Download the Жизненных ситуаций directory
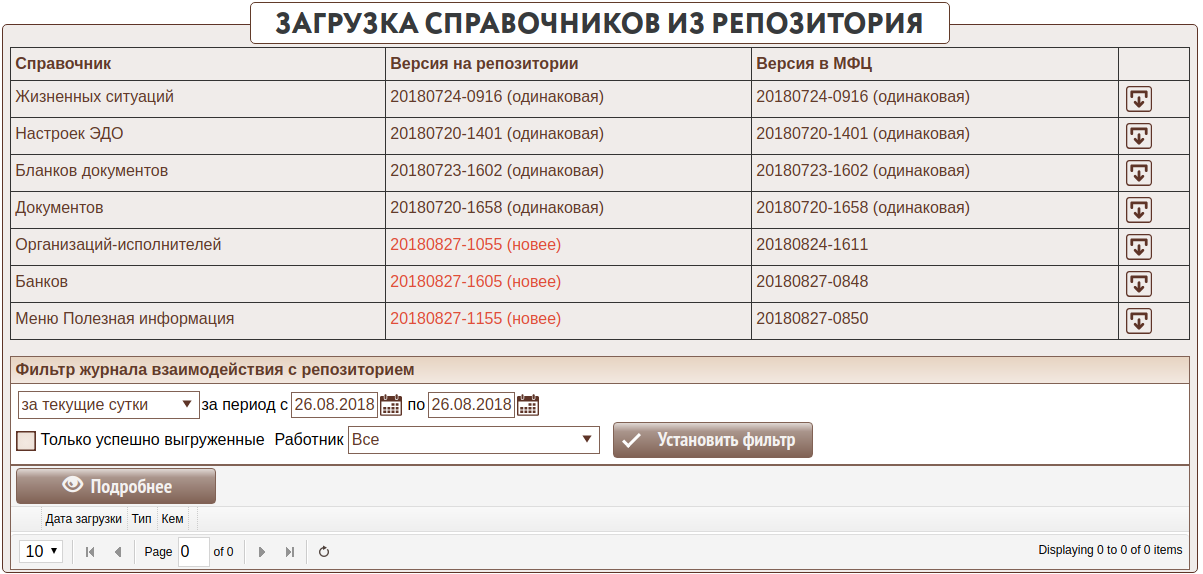The height and width of the screenshot is (574, 1203). 1139,99
